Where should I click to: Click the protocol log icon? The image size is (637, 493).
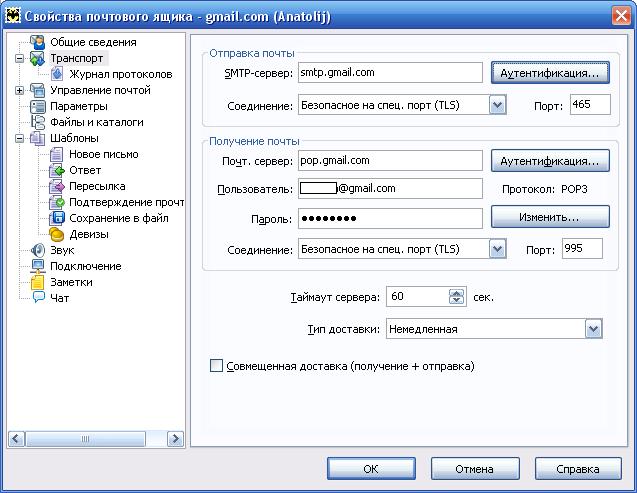(57, 74)
